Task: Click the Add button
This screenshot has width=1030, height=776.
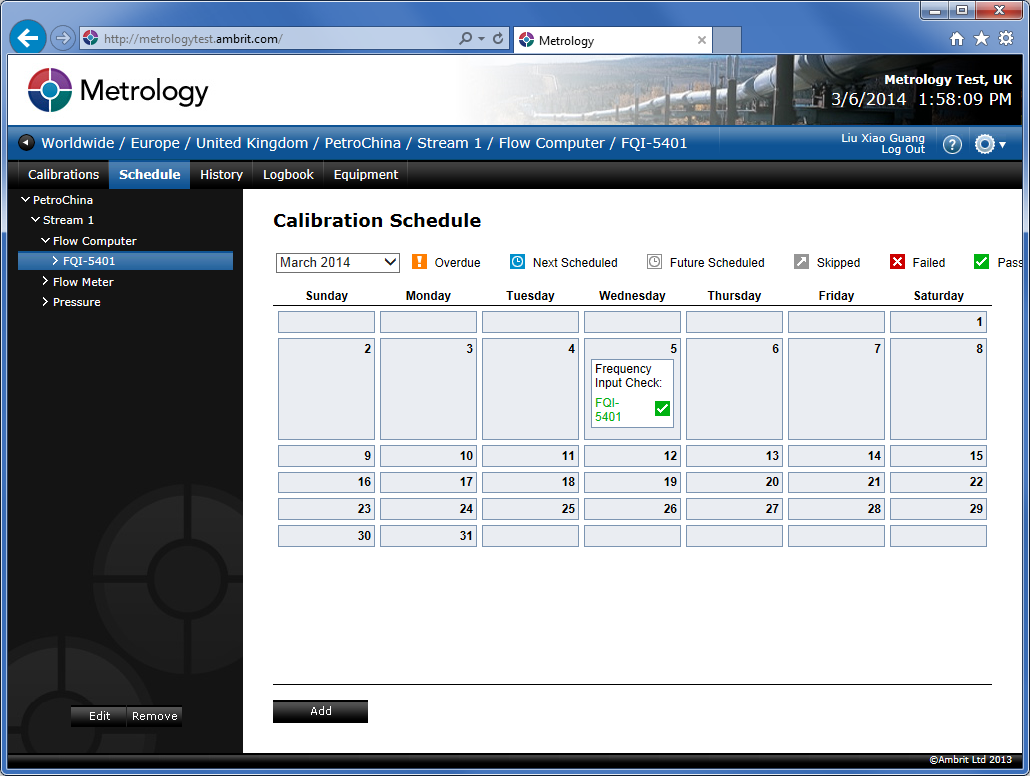Action: 320,710
